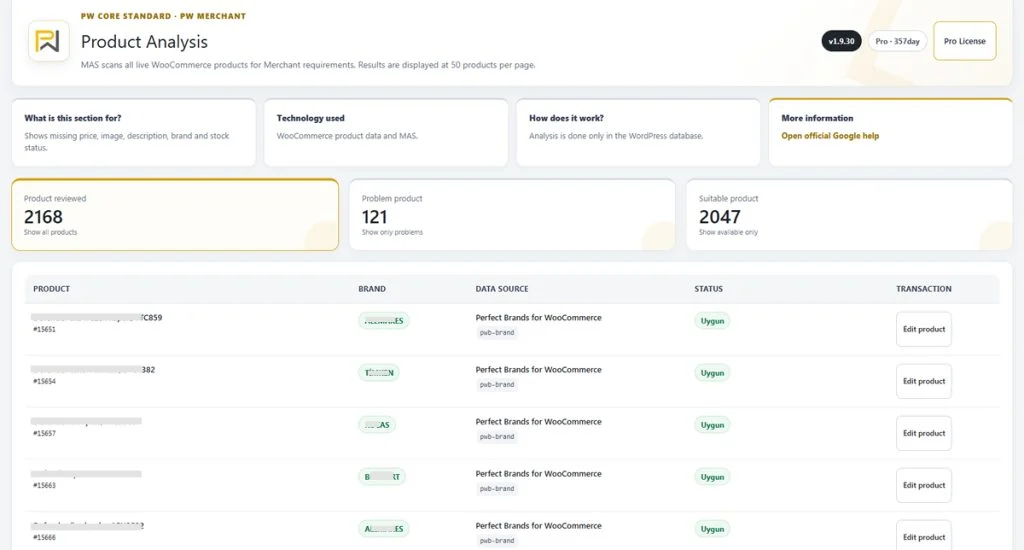This screenshot has height=550, width=1024.
Task: Click pwb-brand tag in row #15666
Action: click(497, 541)
